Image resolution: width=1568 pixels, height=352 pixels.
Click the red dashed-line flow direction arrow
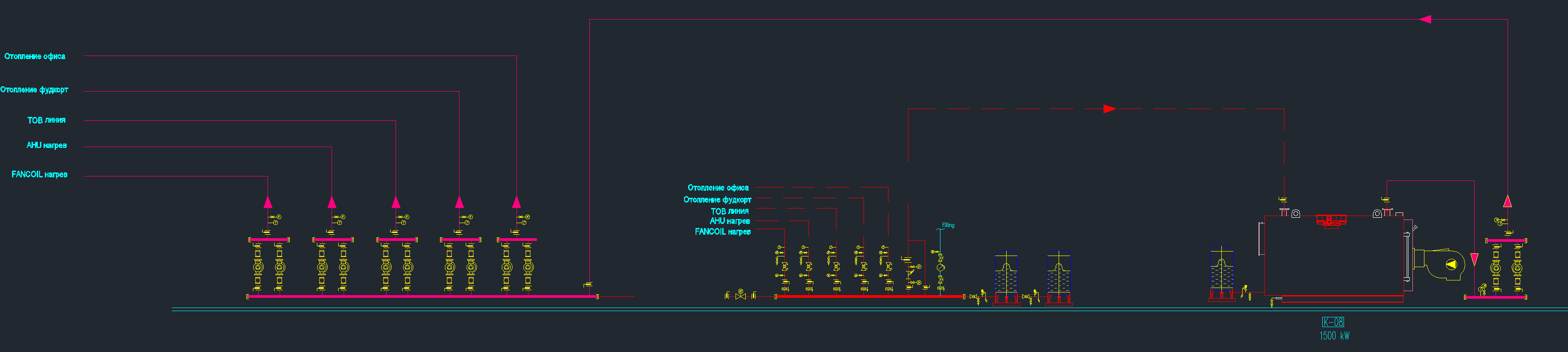click(x=1109, y=109)
